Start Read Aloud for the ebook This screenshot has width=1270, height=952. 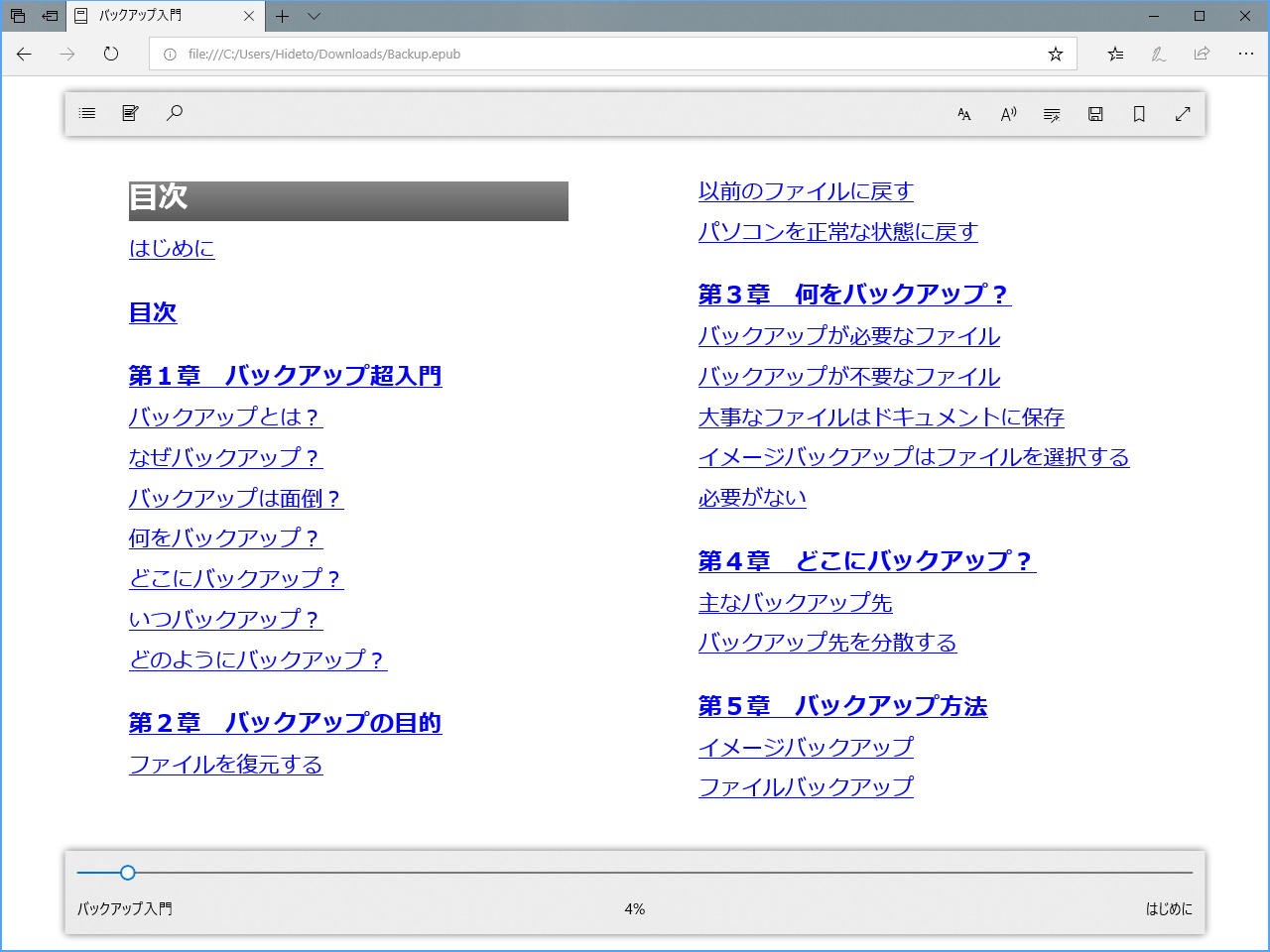tap(1007, 114)
